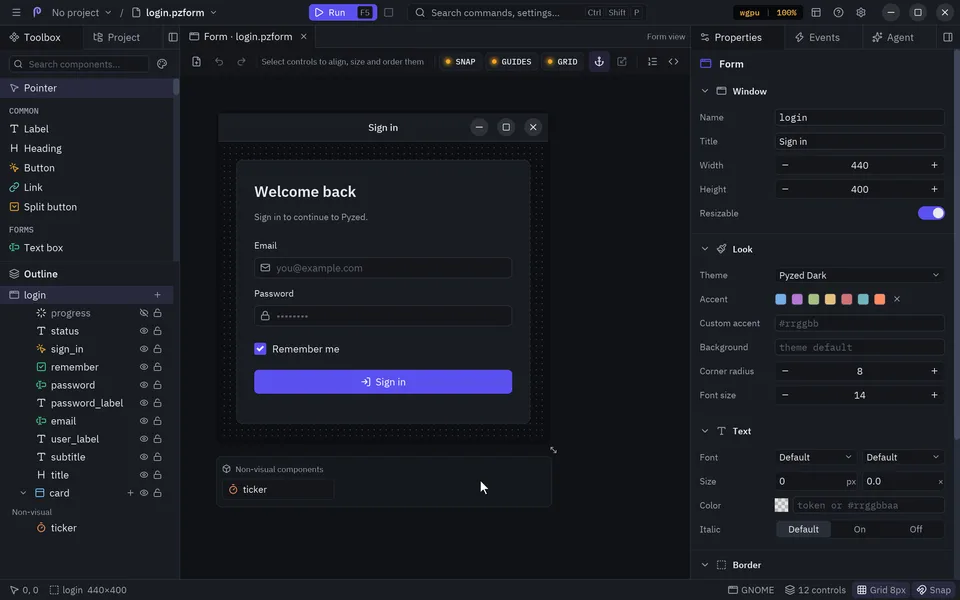Expand the Border section
The image size is (960, 600).
[705, 565]
